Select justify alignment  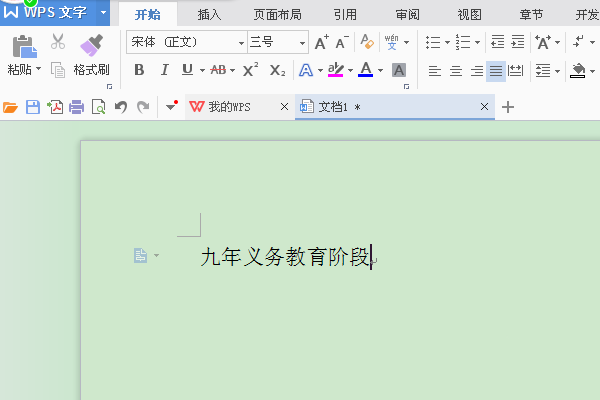pyautogui.click(x=496, y=71)
